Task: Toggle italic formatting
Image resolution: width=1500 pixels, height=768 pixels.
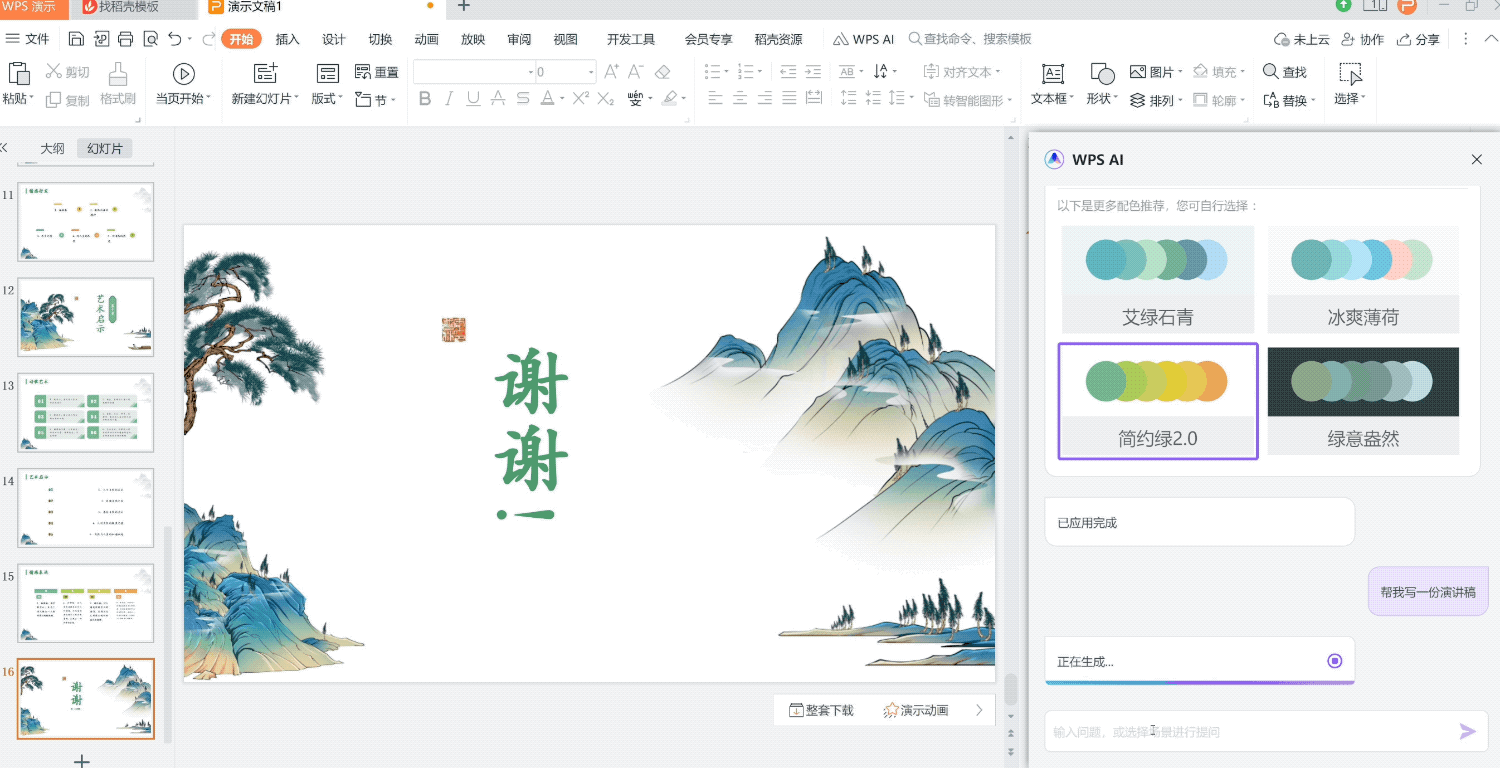Action: [447, 99]
